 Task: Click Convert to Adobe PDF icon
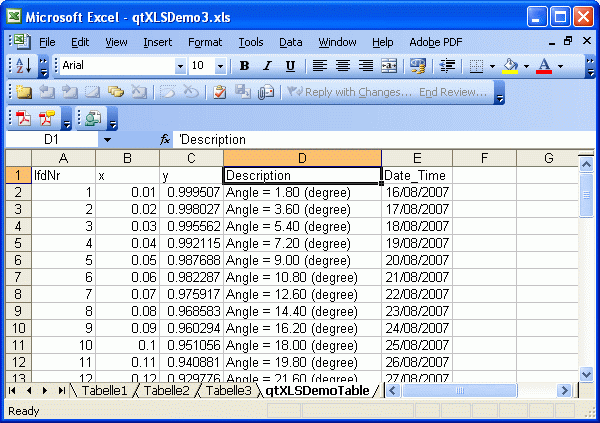pos(23,118)
